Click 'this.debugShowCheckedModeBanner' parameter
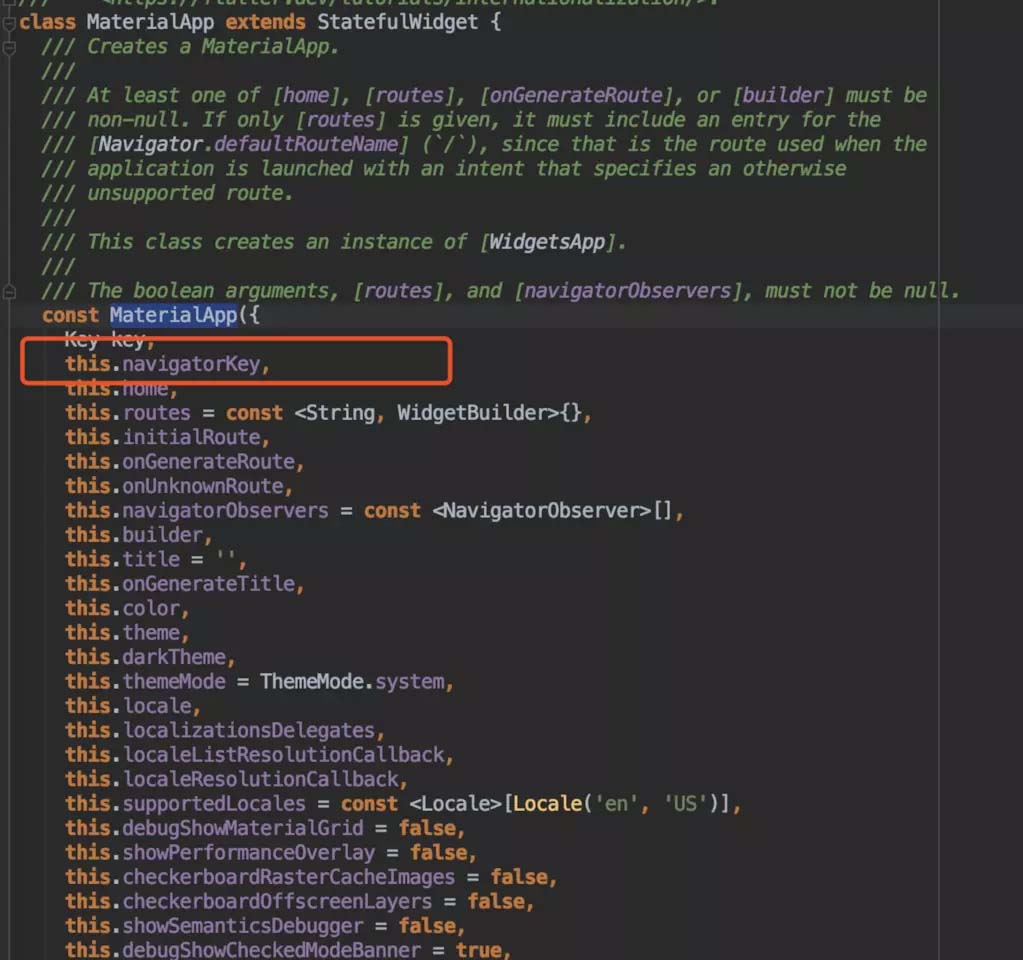The image size is (1023, 960). (243, 950)
